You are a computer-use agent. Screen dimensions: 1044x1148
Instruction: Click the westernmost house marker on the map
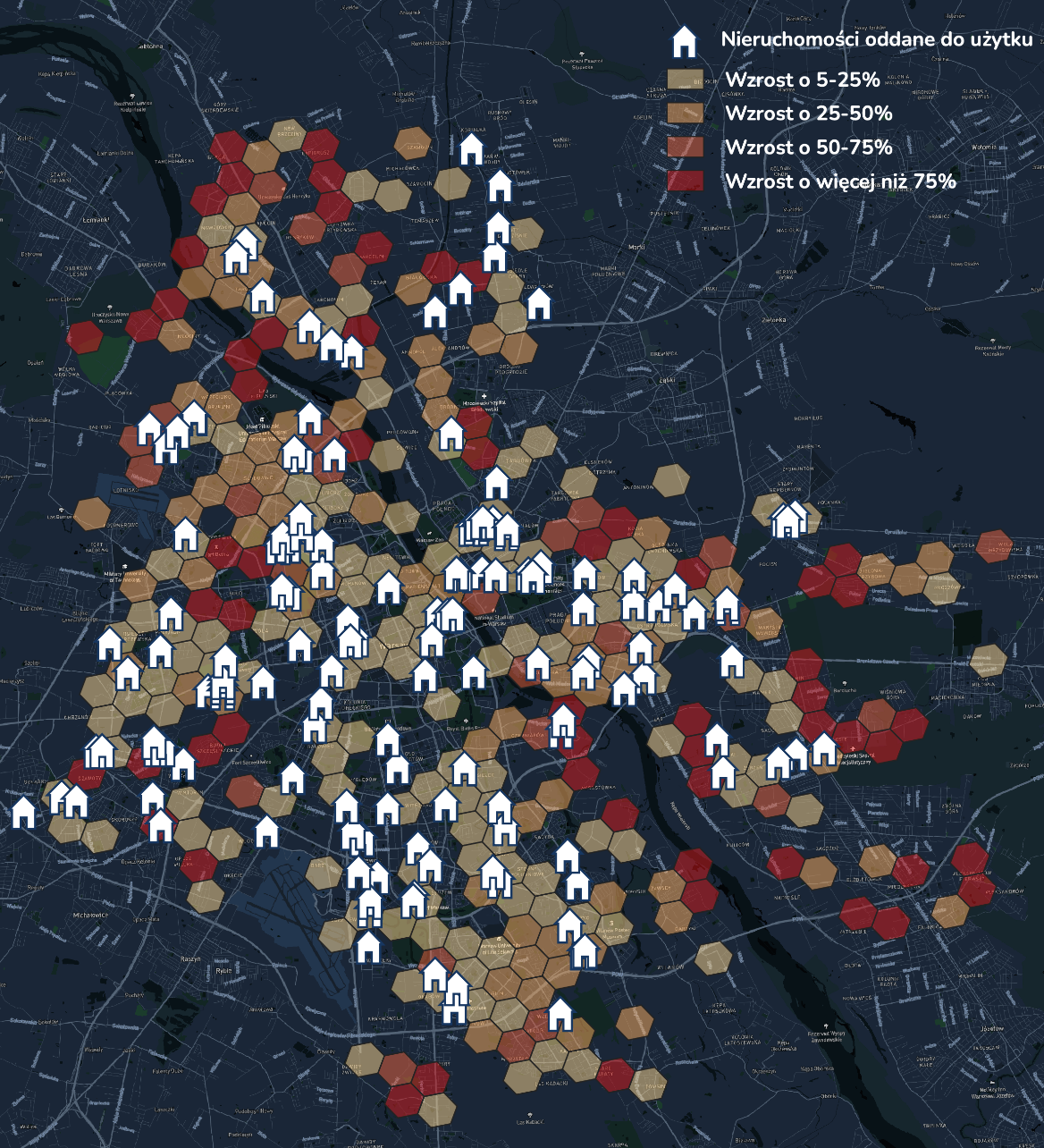point(23,813)
